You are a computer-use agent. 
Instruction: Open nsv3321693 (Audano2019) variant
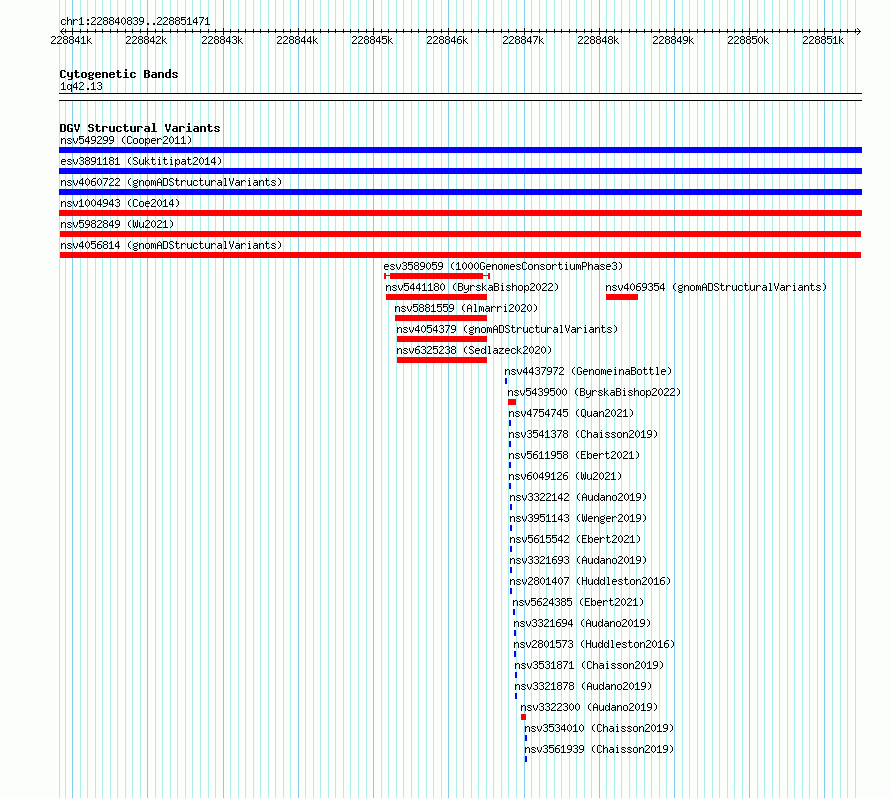[x=578, y=560]
